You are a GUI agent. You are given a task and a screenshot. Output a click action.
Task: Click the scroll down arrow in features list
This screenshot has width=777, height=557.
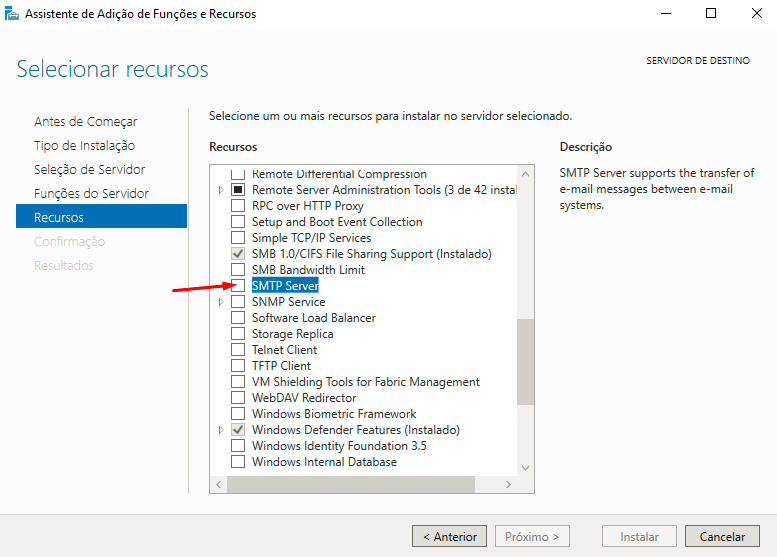525,468
